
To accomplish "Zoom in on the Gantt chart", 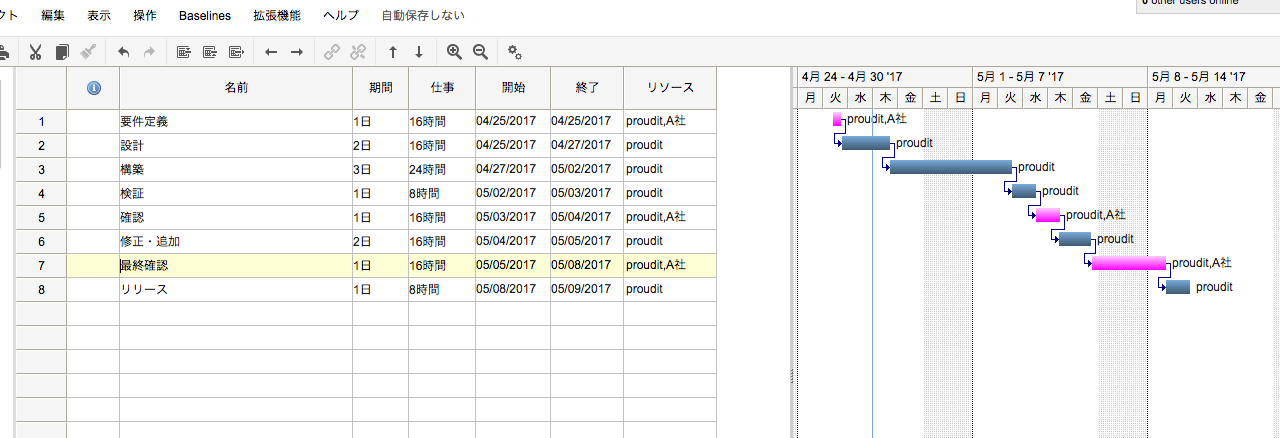I will (454, 52).
